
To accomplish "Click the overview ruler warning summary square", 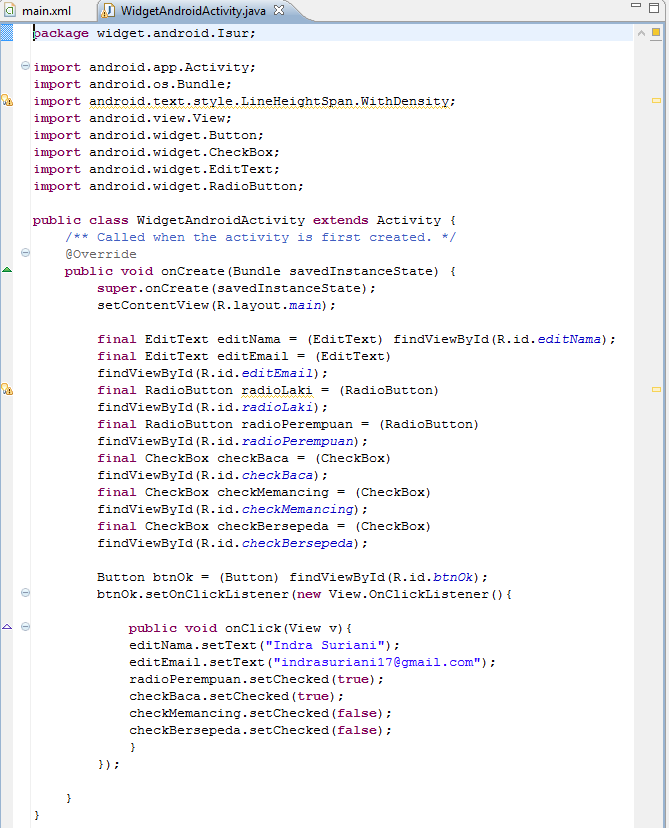I will pyautogui.click(x=656, y=33).
